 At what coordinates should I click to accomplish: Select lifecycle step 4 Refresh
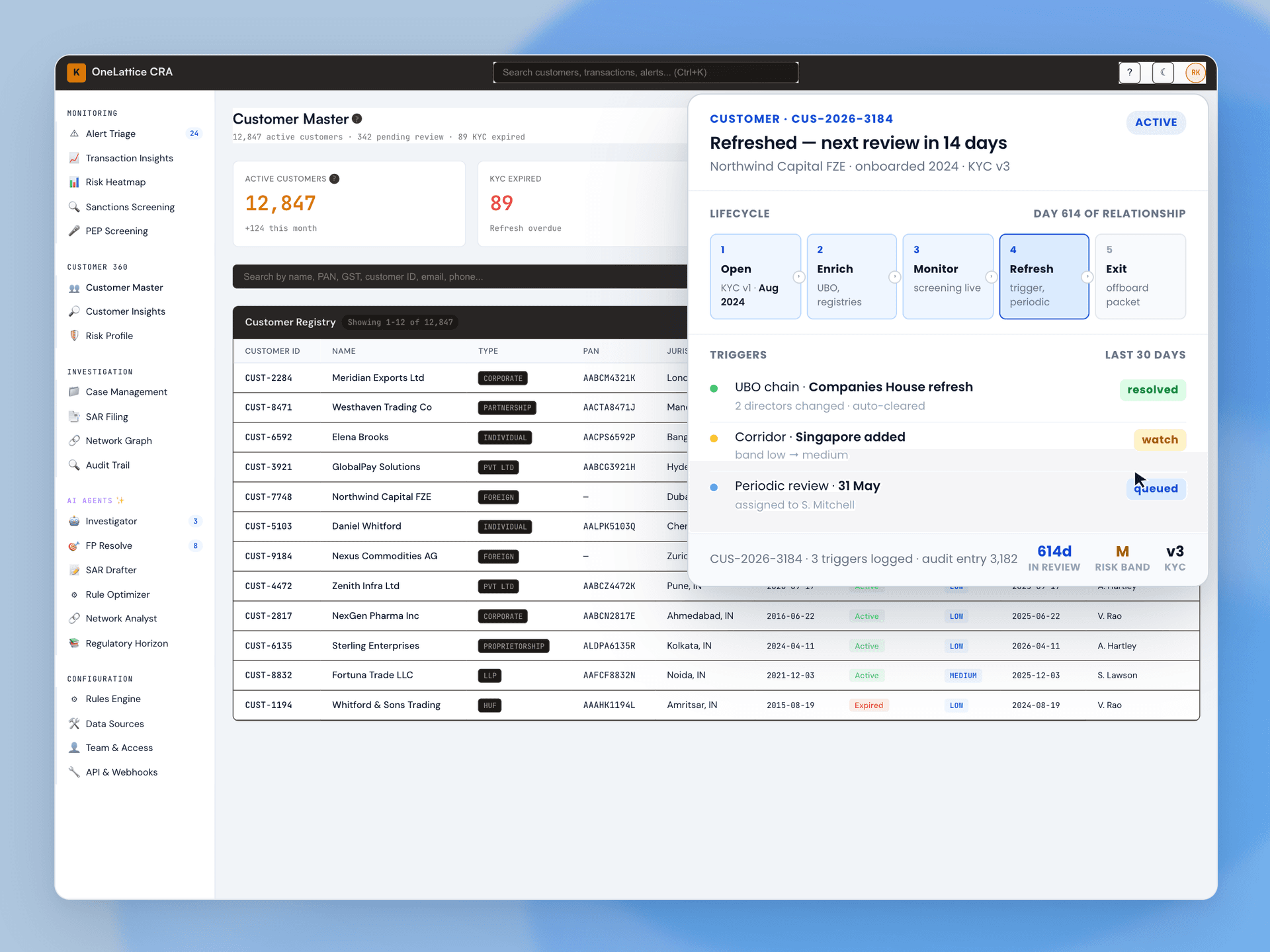(1044, 276)
